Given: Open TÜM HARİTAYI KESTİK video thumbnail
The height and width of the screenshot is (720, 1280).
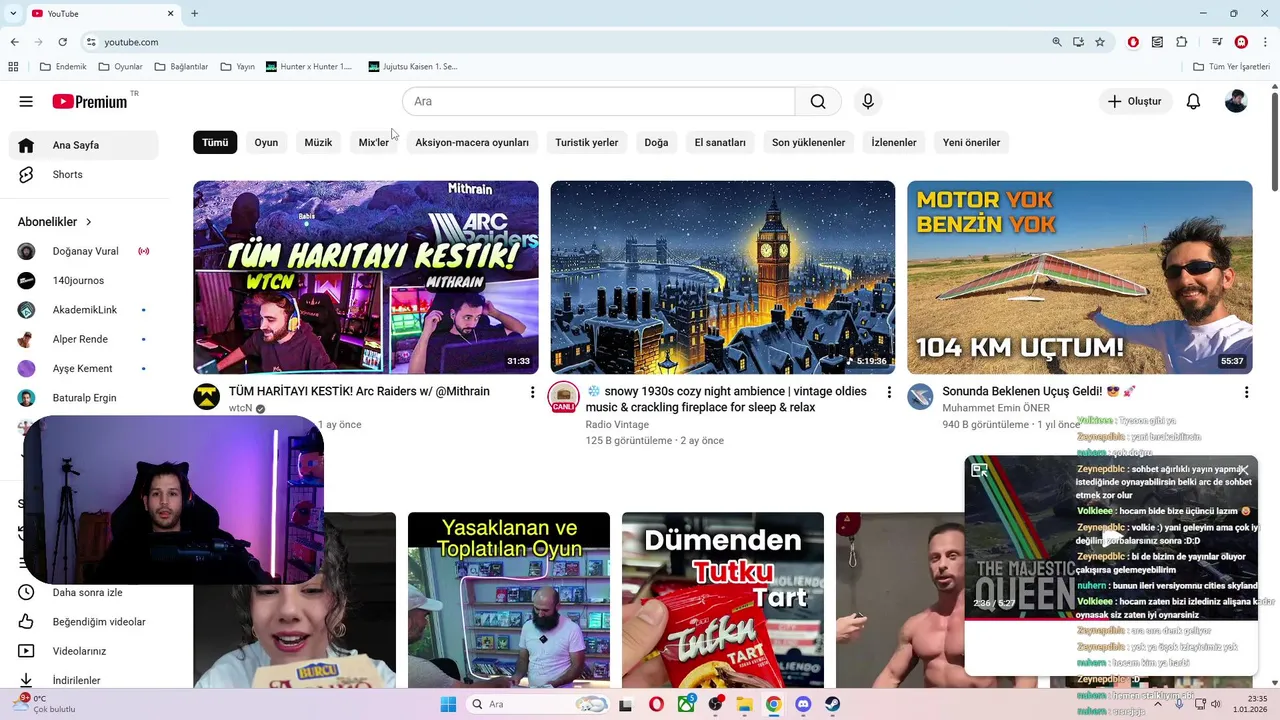Looking at the screenshot, I should point(366,277).
